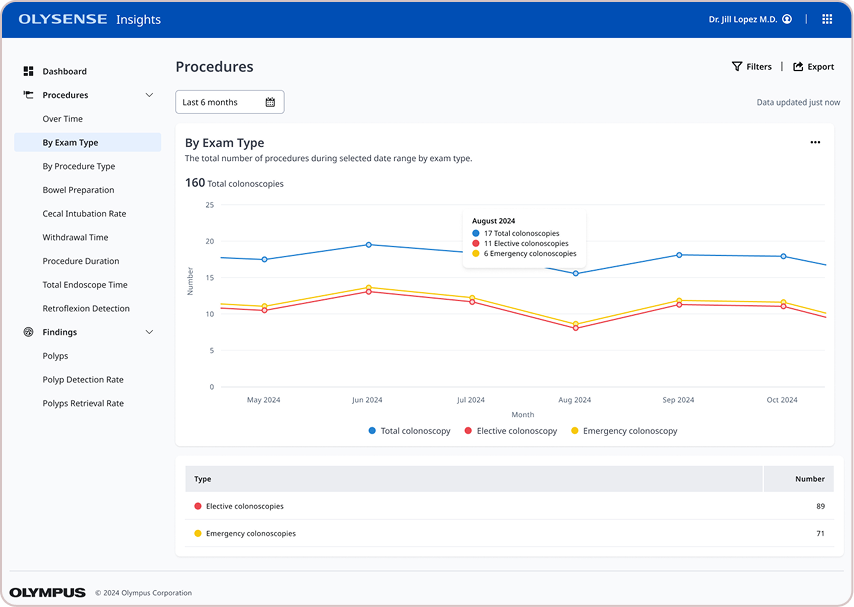The image size is (854, 607).
Task: Click blue Total data point for Sep 2024
Action: coord(679,255)
